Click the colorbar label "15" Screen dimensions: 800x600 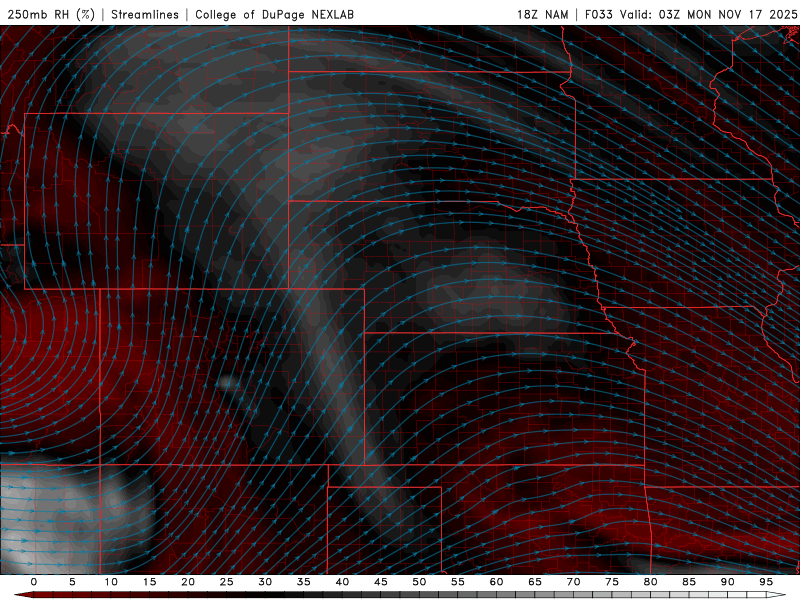[149, 582]
